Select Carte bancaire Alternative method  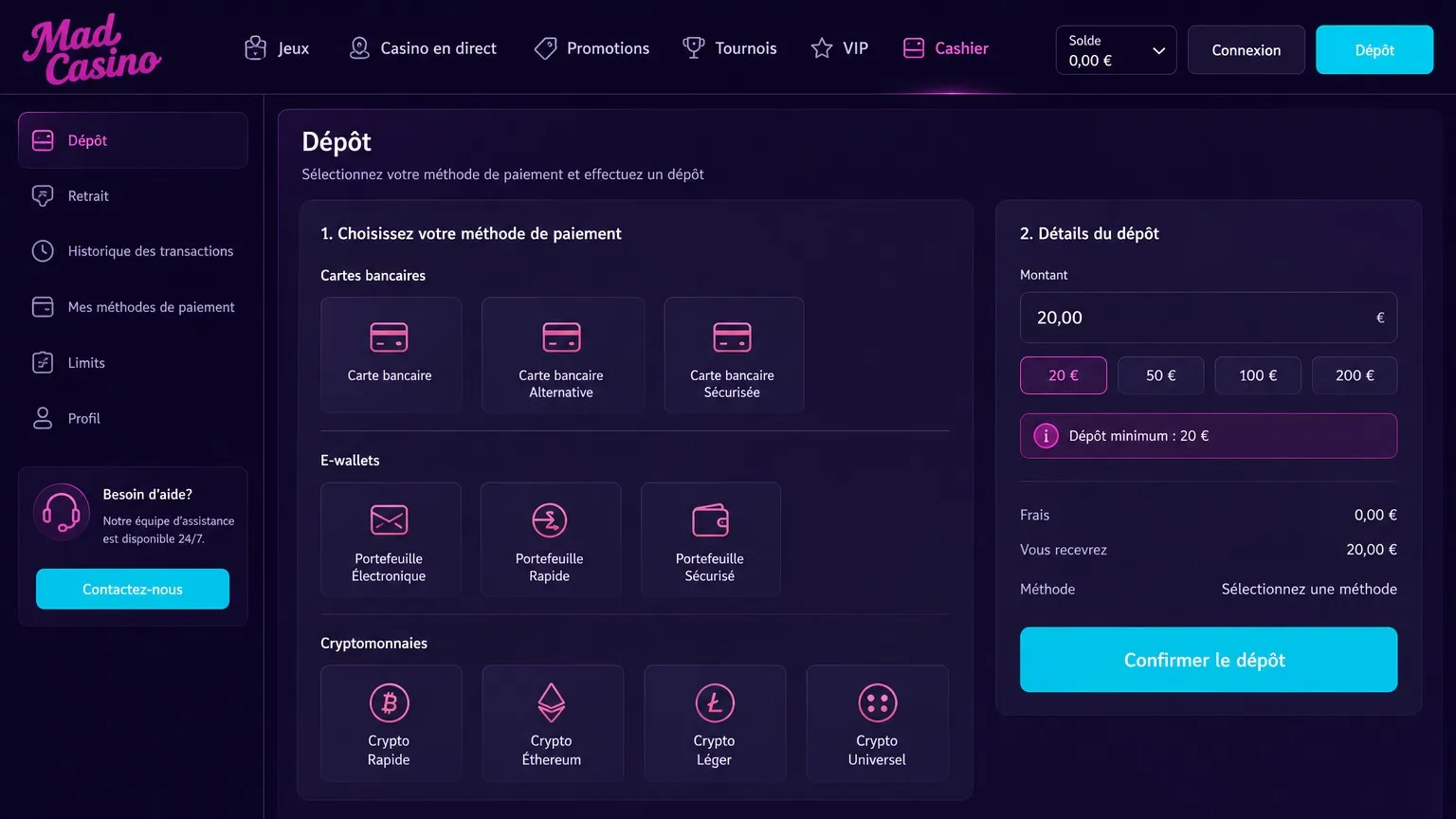tap(563, 355)
